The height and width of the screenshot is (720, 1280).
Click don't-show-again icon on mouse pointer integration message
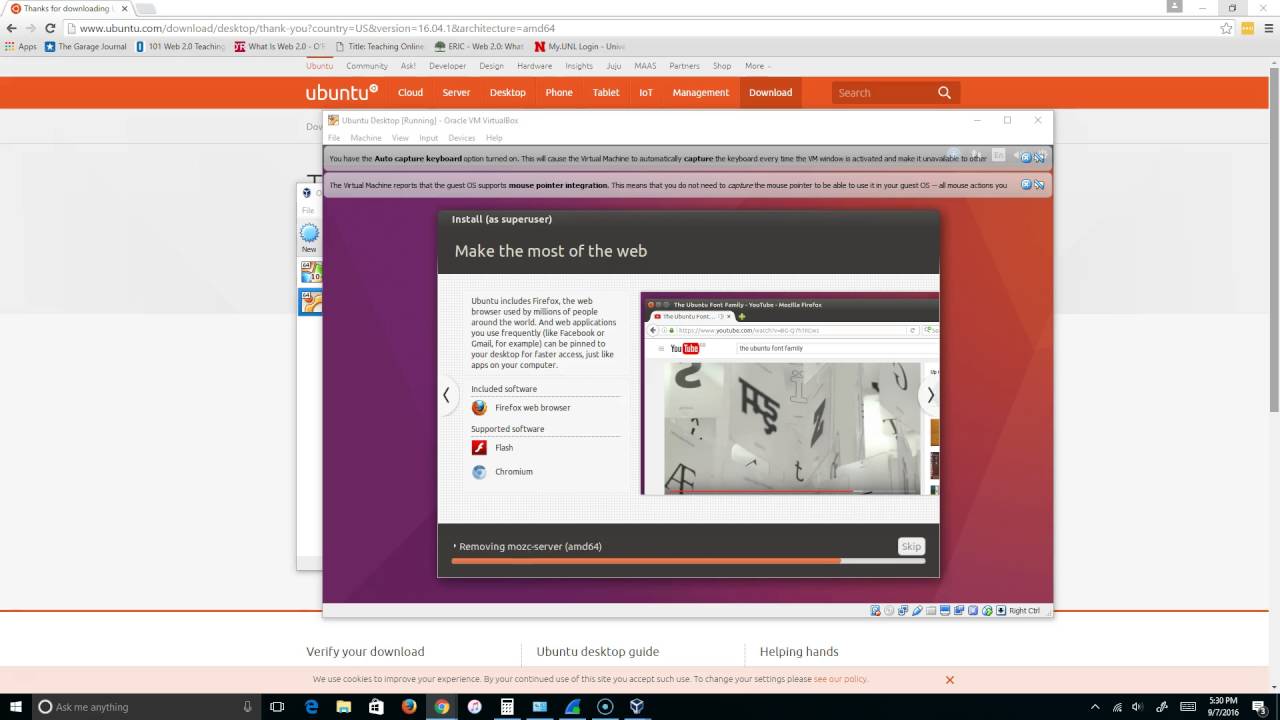click(1039, 184)
